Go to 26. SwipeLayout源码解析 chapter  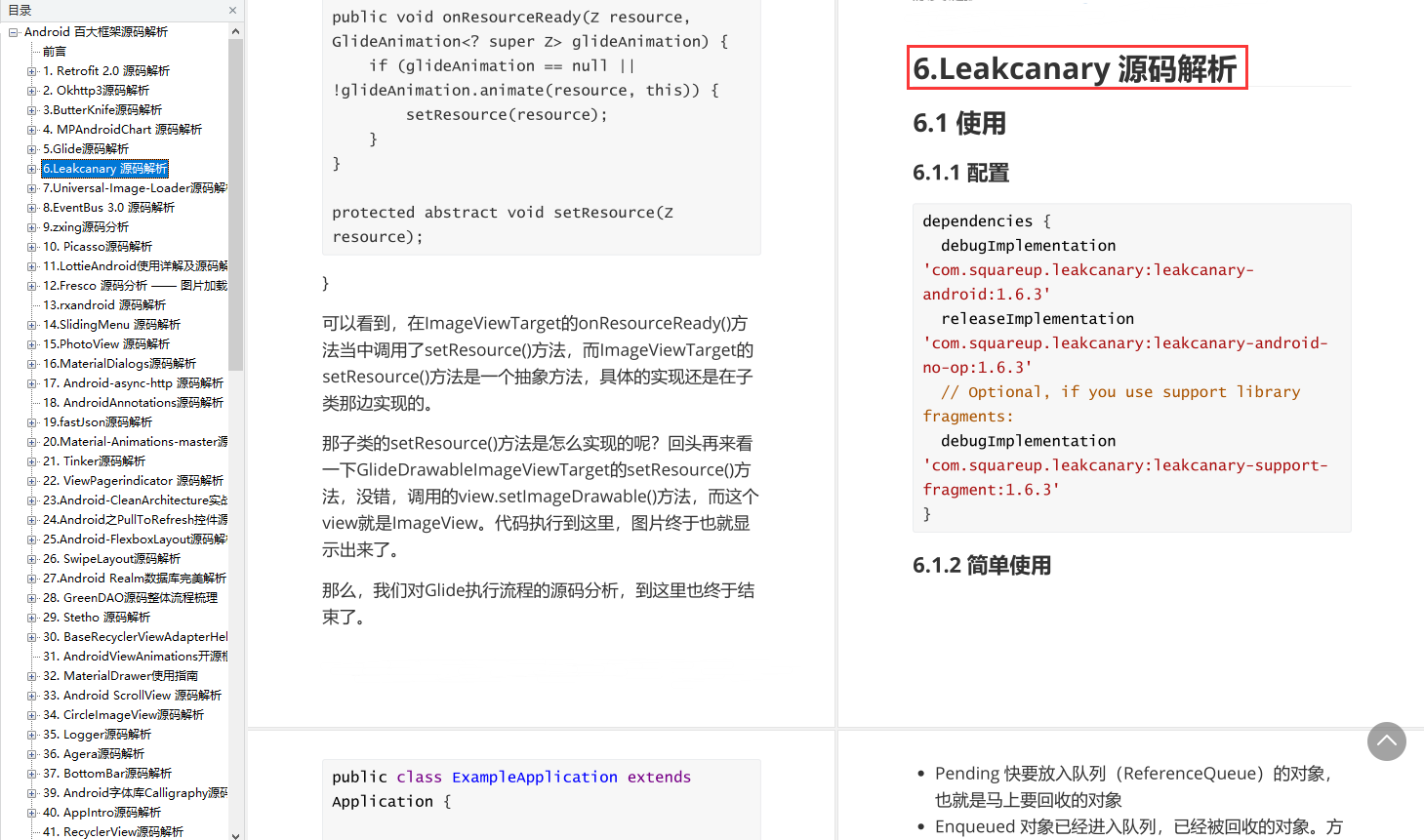point(111,559)
